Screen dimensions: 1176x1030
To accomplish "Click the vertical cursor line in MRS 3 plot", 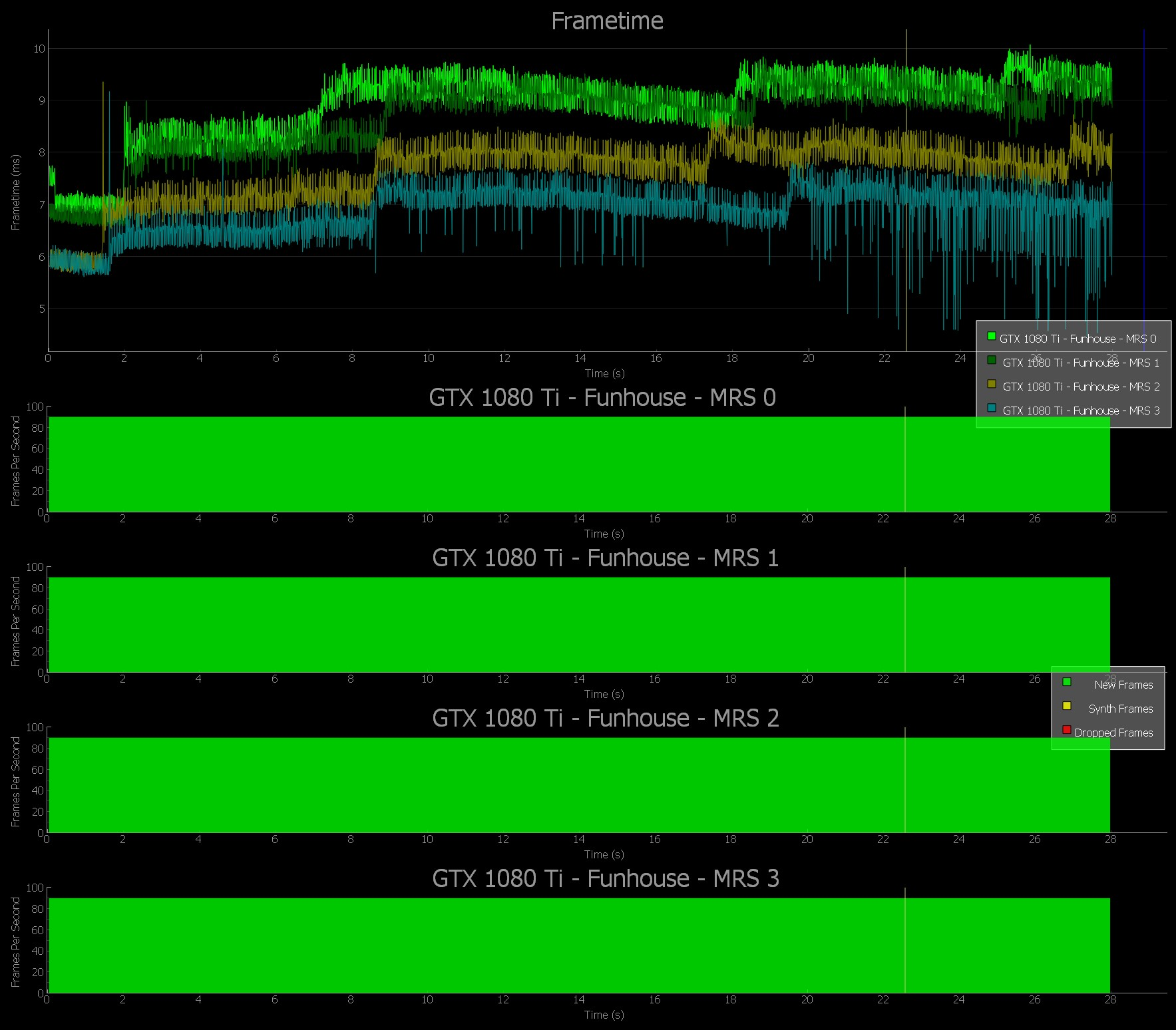I will [x=905, y=945].
